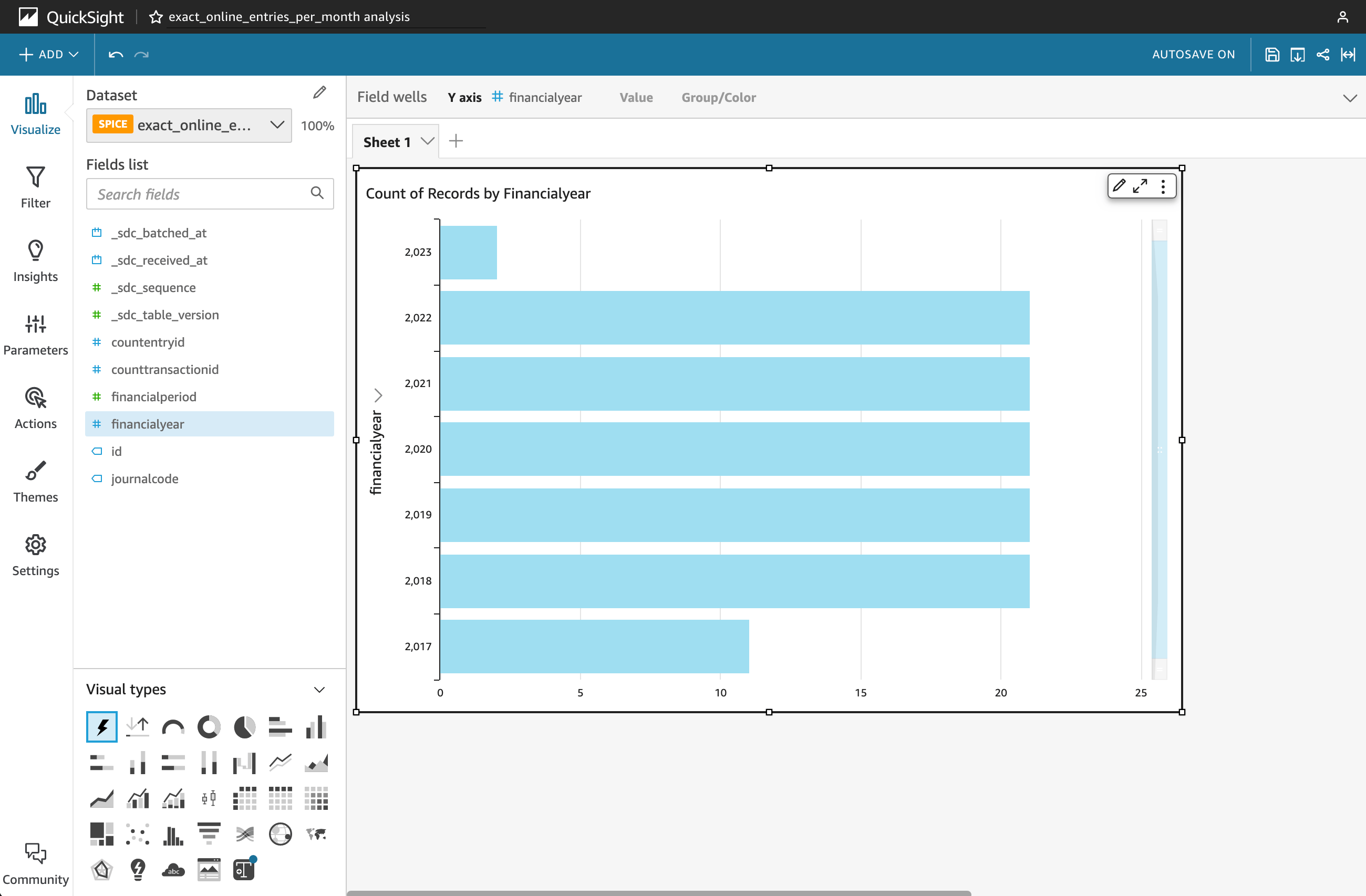Click the undo arrow in toolbar
The width and height of the screenshot is (1366, 896).
pyautogui.click(x=116, y=55)
